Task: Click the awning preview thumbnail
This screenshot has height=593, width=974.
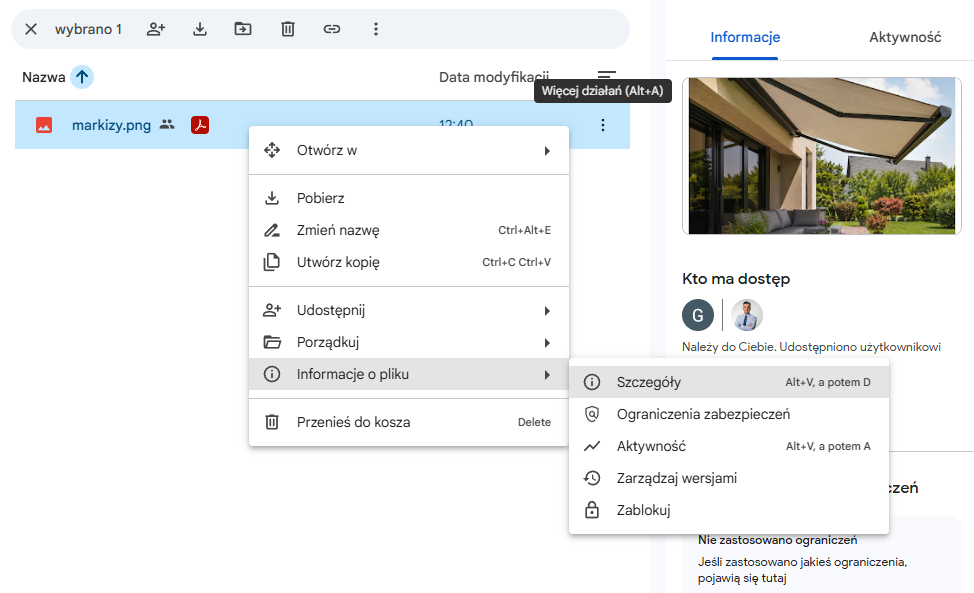Action: pyautogui.click(x=822, y=156)
